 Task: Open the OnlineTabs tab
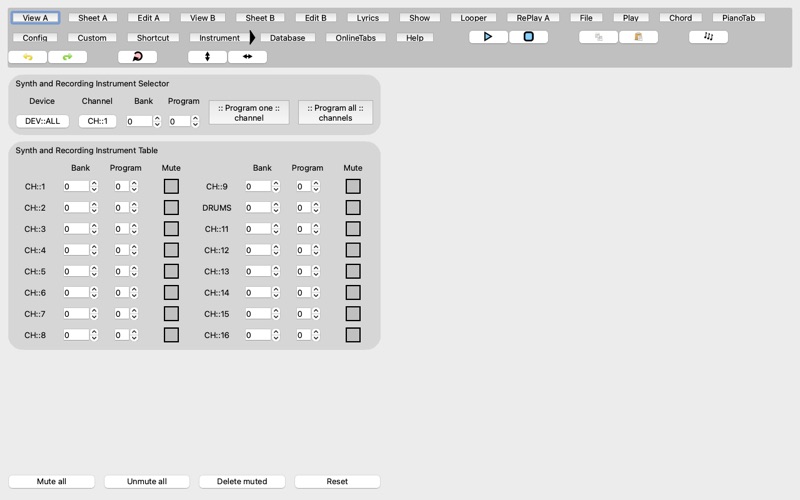(356, 38)
